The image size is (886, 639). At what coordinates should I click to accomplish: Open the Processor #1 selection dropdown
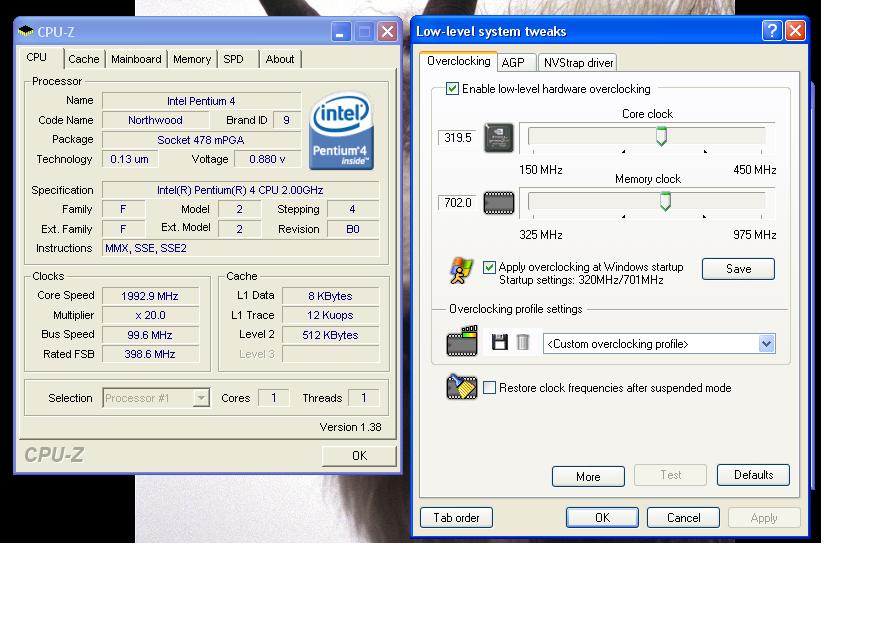coord(201,398)
